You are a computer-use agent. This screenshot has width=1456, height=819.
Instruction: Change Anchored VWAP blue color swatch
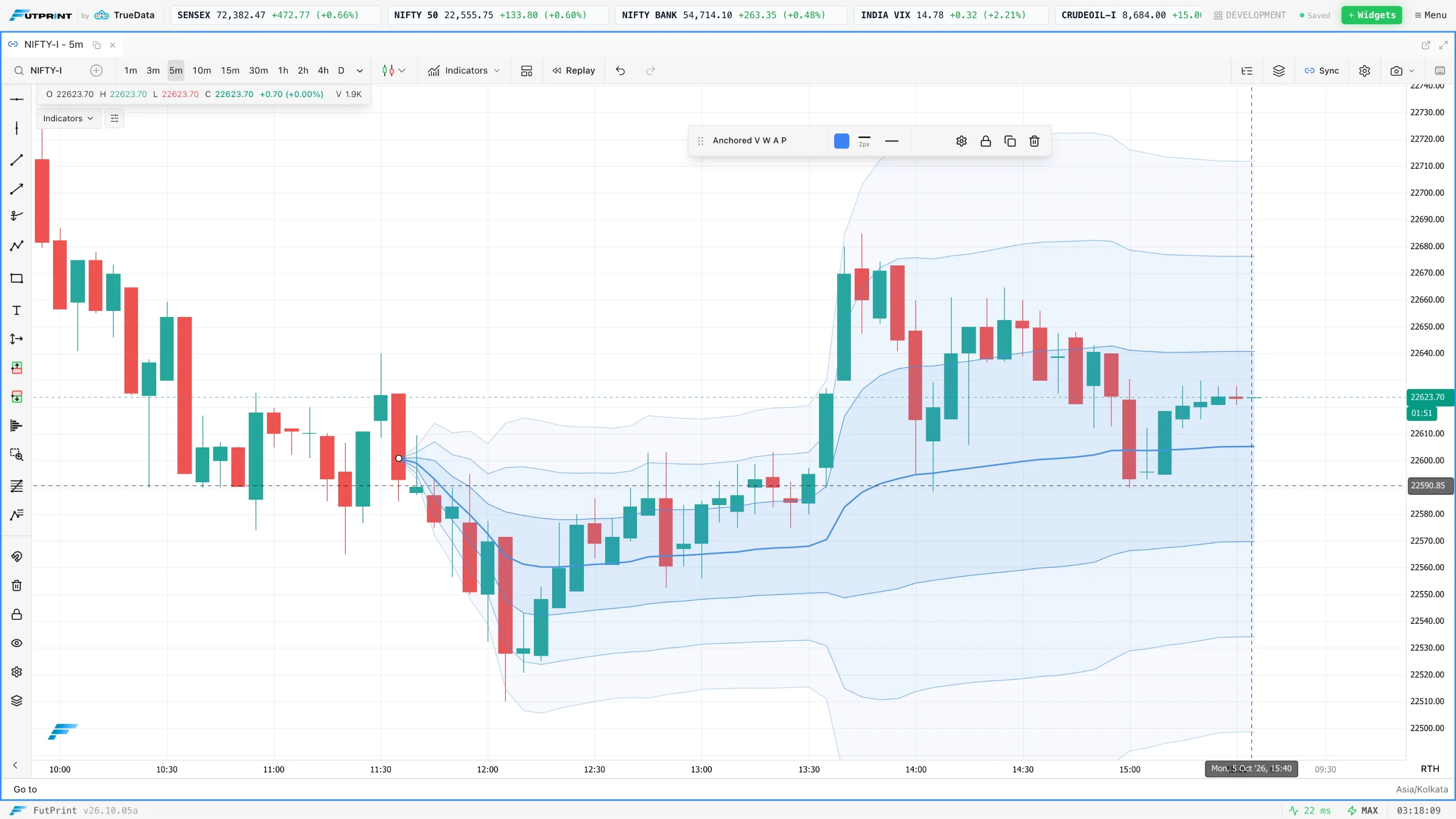841,141
